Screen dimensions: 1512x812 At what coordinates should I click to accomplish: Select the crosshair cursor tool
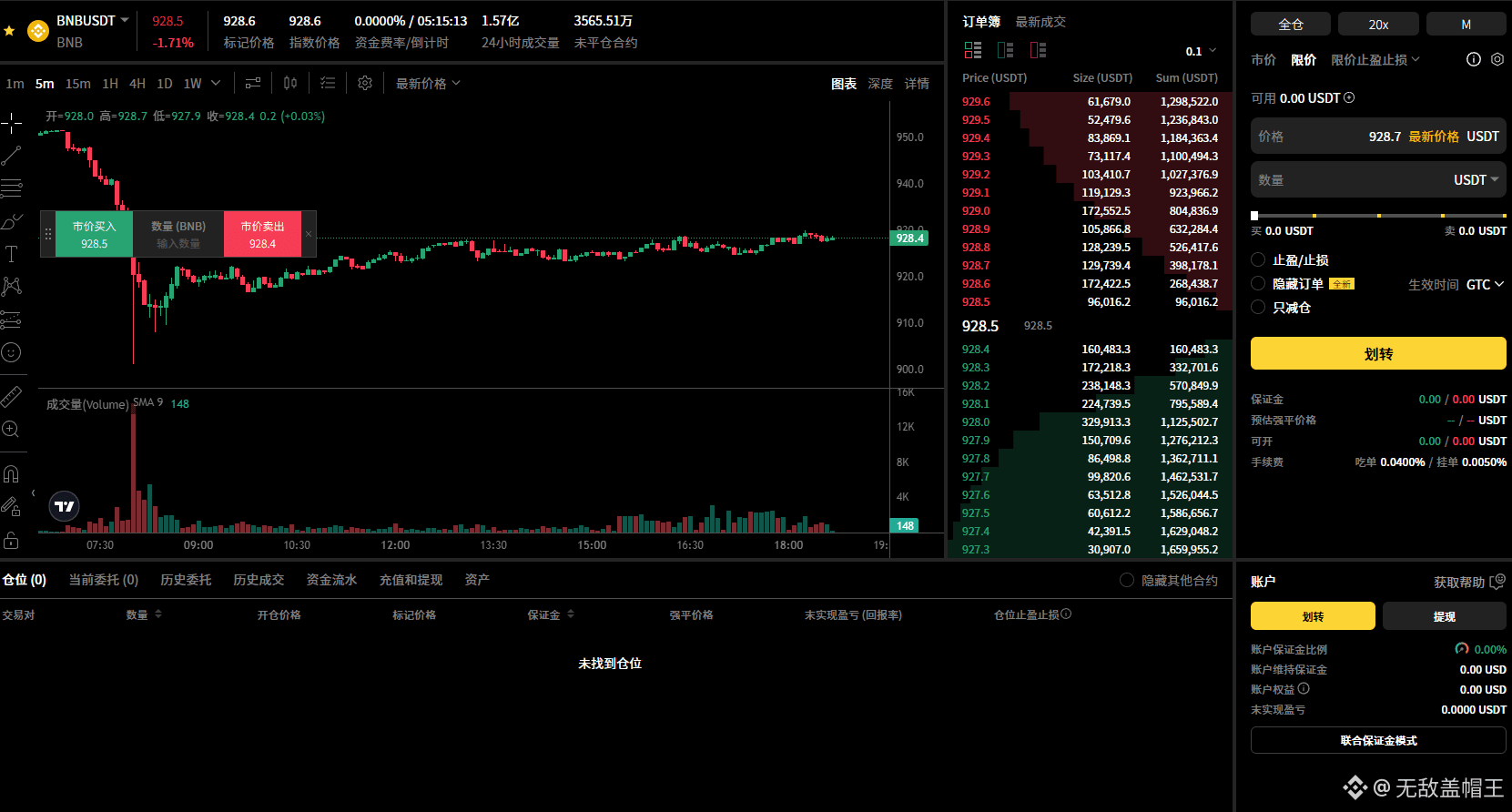11,123
